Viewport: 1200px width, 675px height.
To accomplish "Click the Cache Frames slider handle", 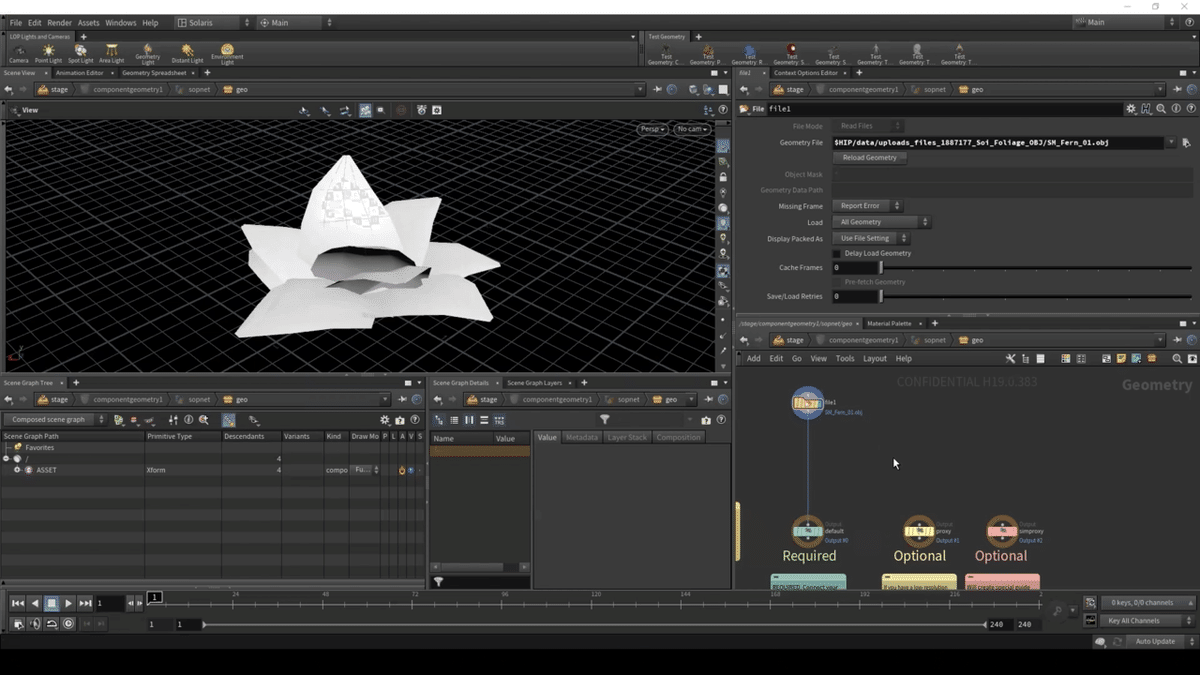I will pos(880,268).
